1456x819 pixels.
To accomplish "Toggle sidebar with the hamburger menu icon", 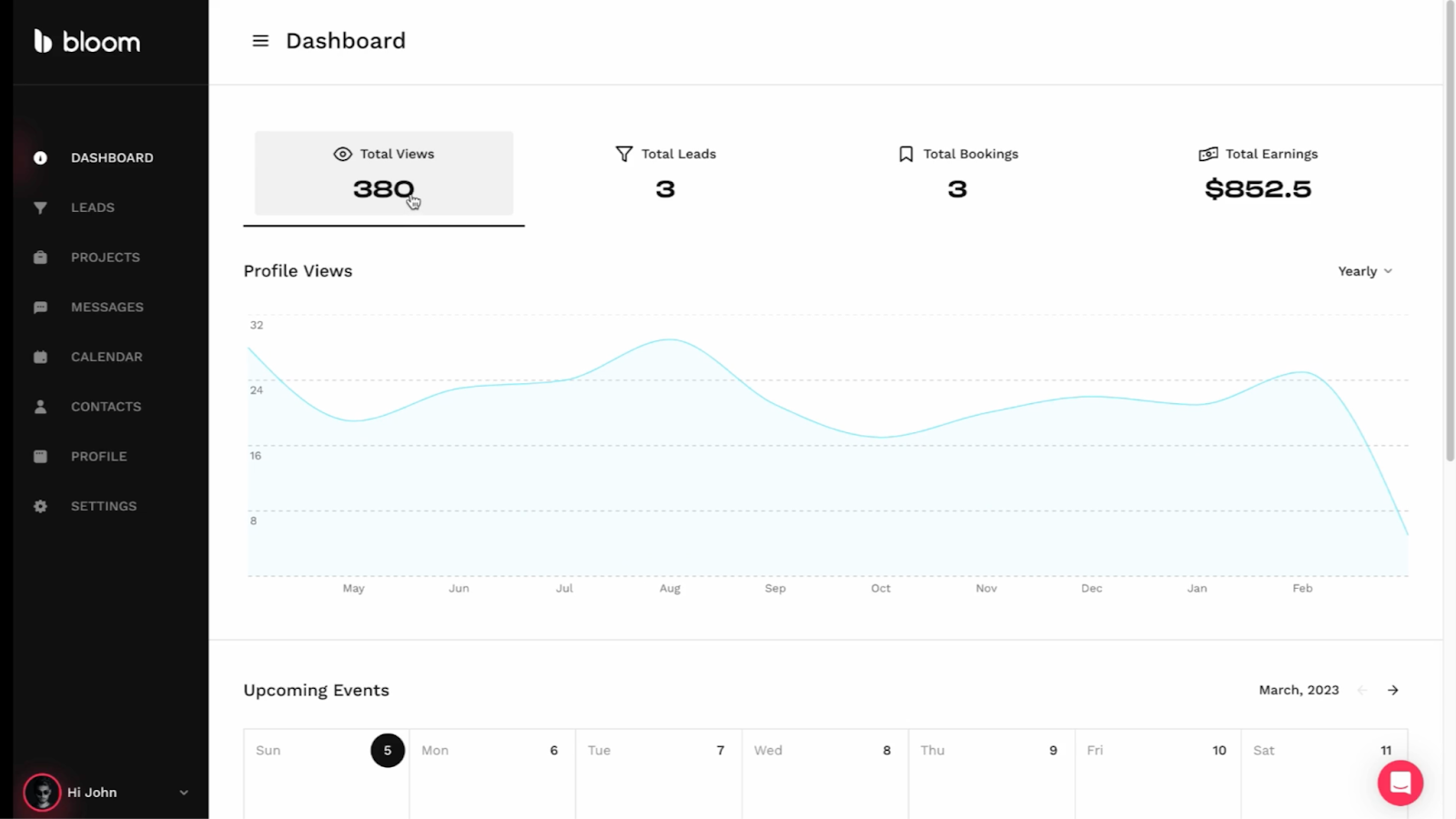I will [x=260, y=41].
